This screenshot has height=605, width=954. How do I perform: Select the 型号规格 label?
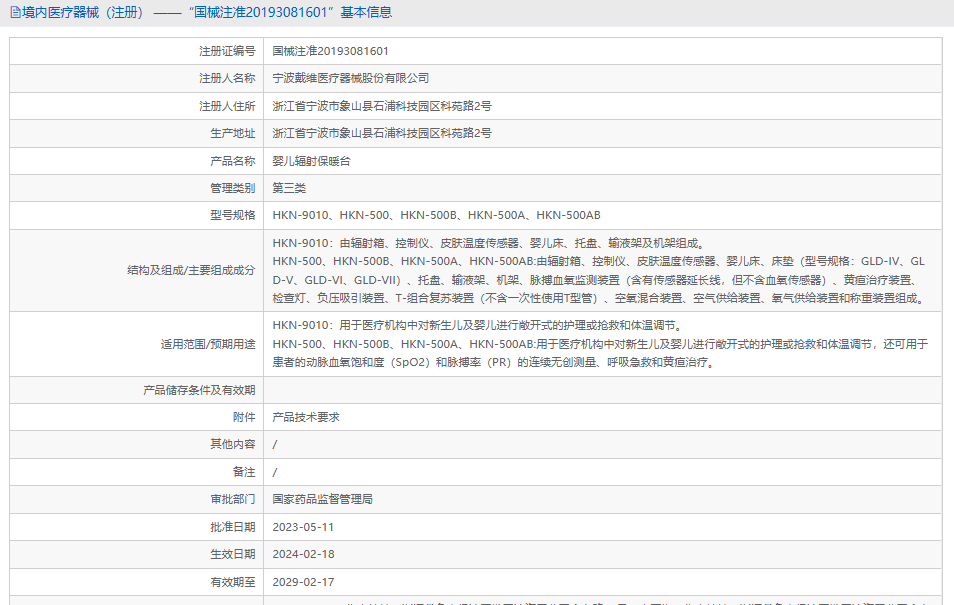pyautogui.click(x=232, y=215)
